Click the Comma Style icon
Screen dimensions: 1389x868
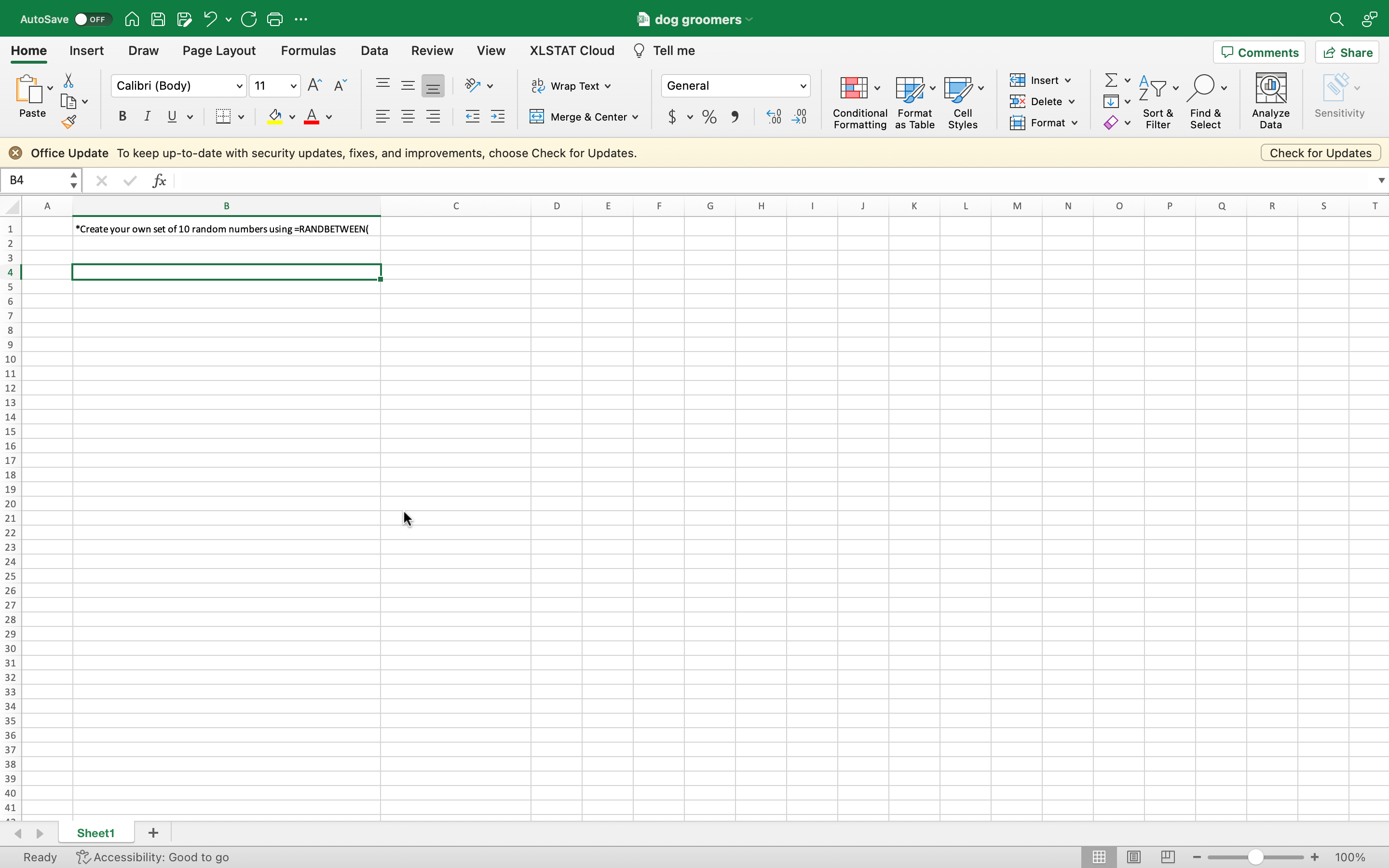point(735,117)
